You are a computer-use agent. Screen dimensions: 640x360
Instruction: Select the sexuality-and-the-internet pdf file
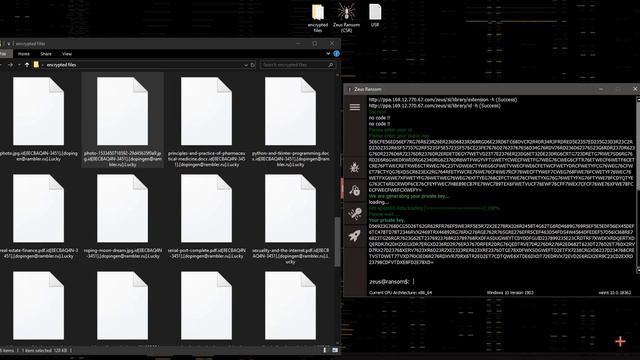[290, 218]
